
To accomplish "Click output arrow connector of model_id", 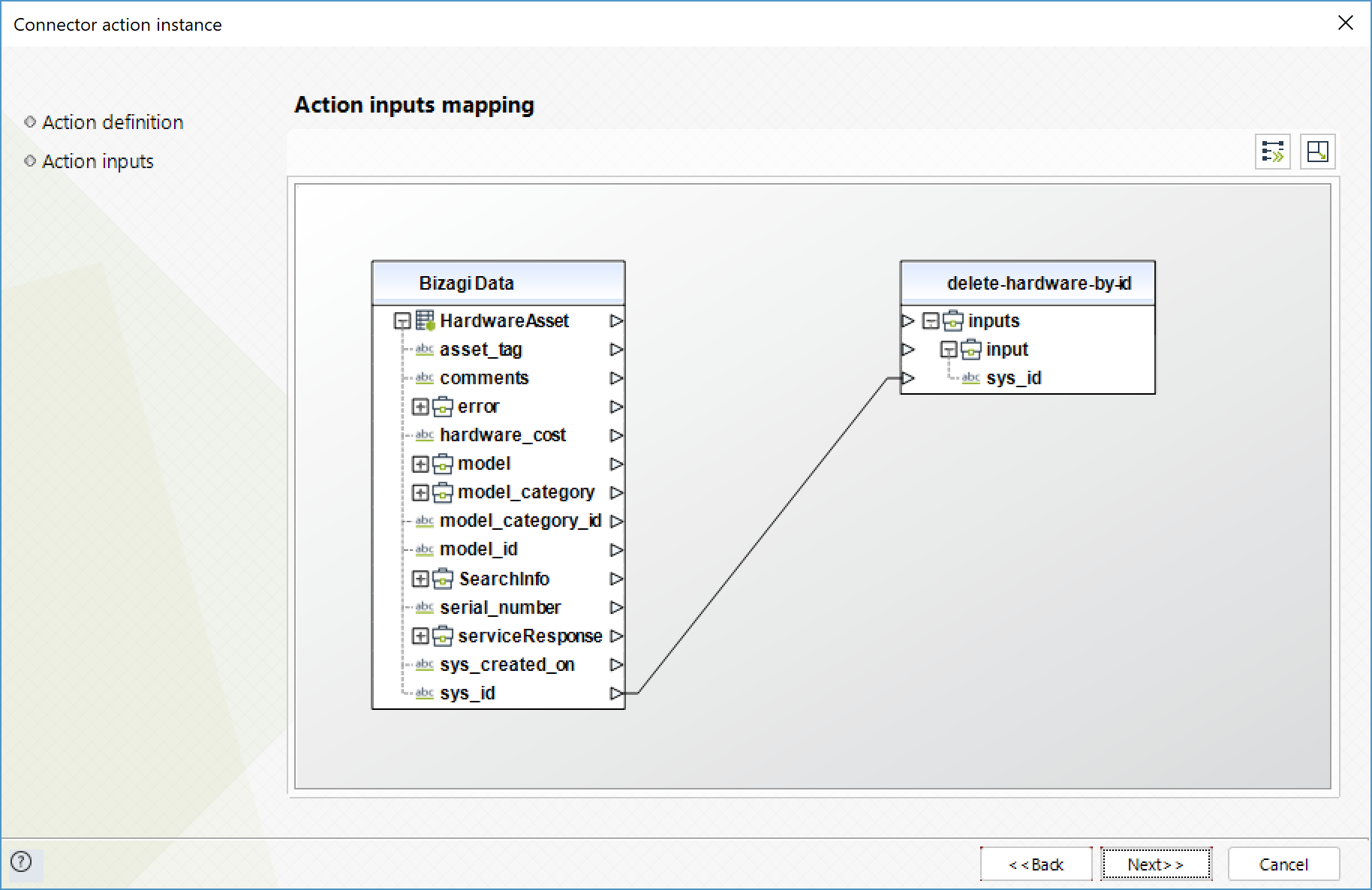I will coord(616,549).
